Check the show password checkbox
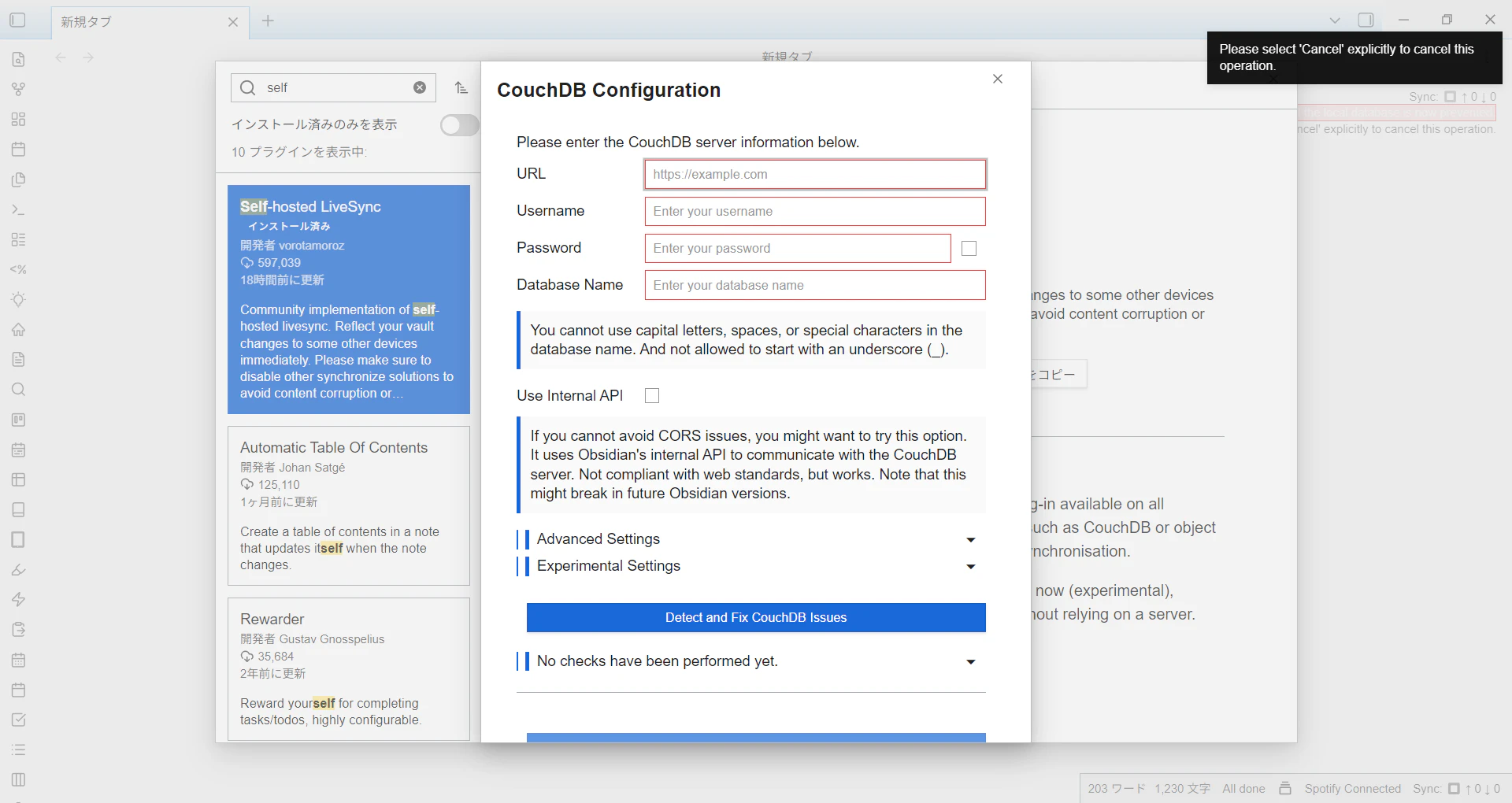 tap(969, 248)
